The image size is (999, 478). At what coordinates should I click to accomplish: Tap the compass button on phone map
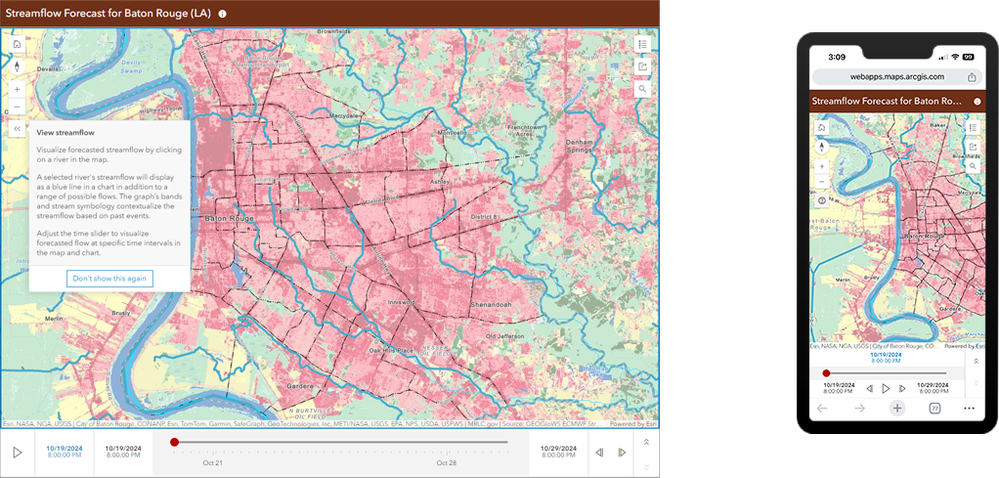tap(822, 147)
